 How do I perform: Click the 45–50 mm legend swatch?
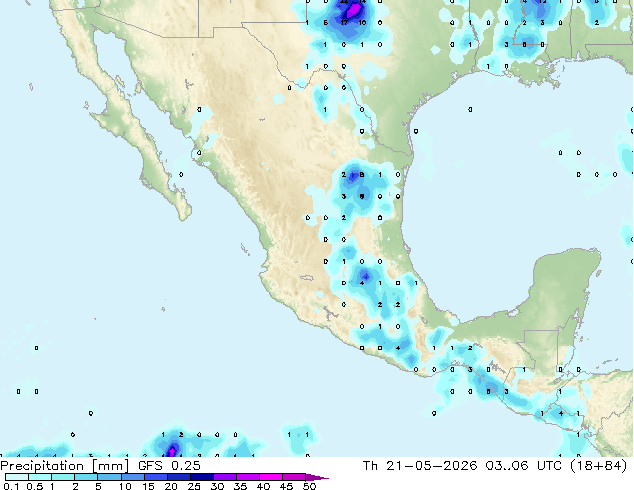(294, 477)
